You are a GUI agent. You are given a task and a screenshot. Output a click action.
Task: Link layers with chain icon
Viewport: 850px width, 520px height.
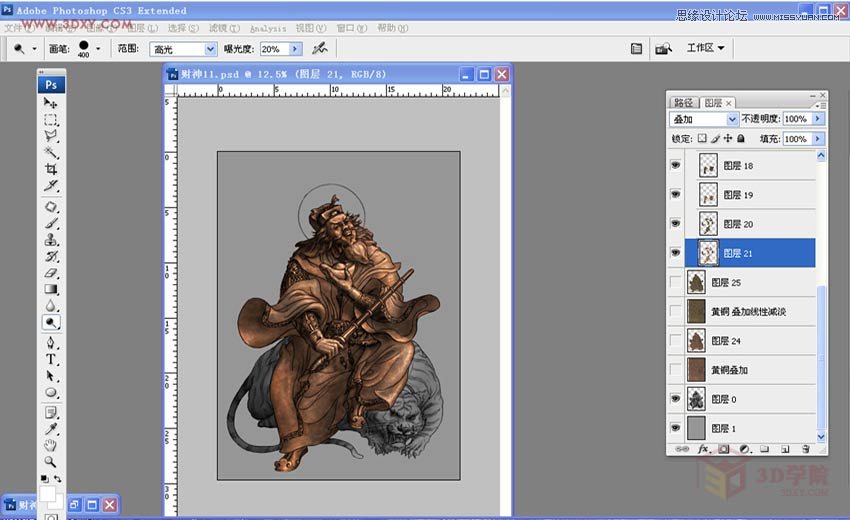click(x=682, y=449)
